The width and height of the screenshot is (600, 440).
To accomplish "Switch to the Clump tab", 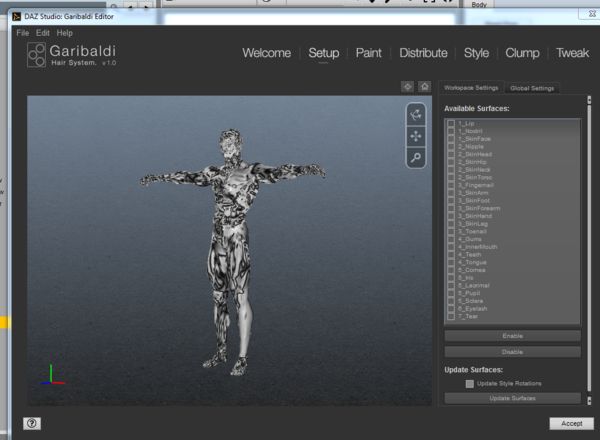I will tap(522, 53).
